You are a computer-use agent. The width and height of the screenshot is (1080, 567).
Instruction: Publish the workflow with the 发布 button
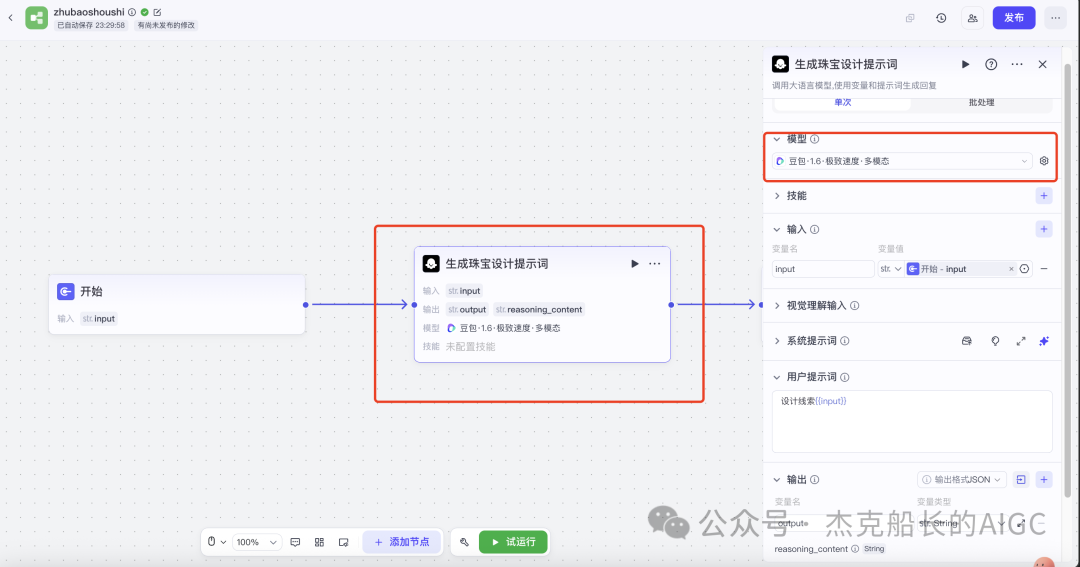pos(1014,18)
